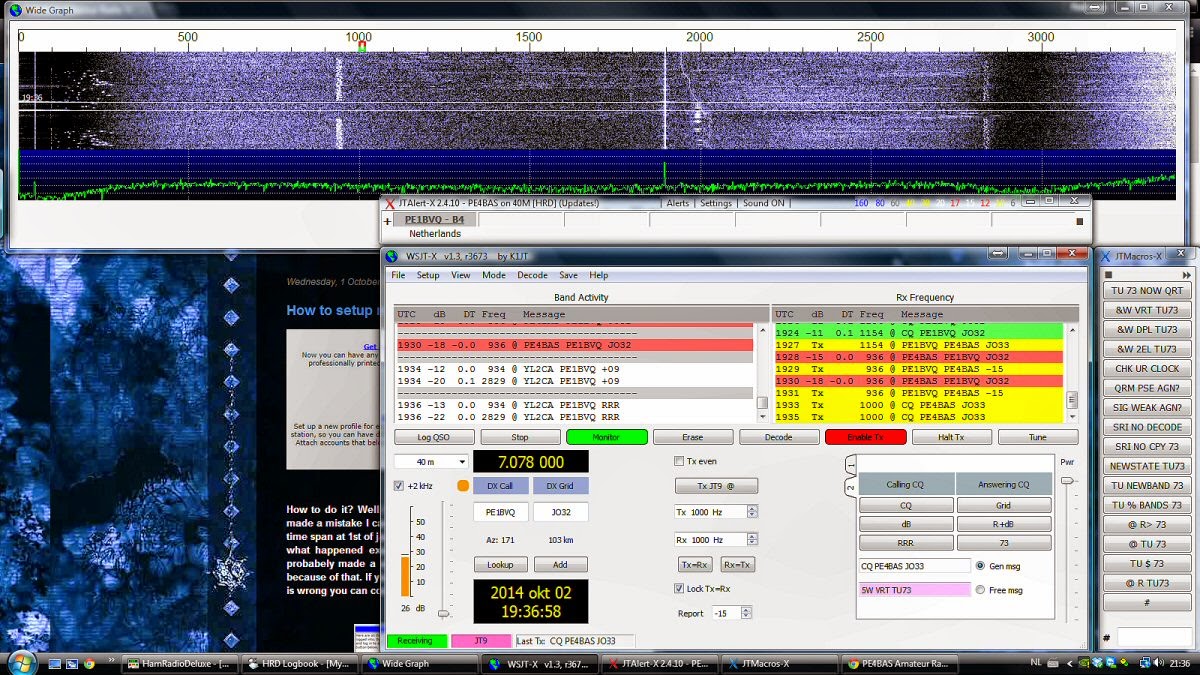Click the double-arrow icon in JTMacros-X
Viewport: 1200px width, 675px height.
tap(1187, 274)
